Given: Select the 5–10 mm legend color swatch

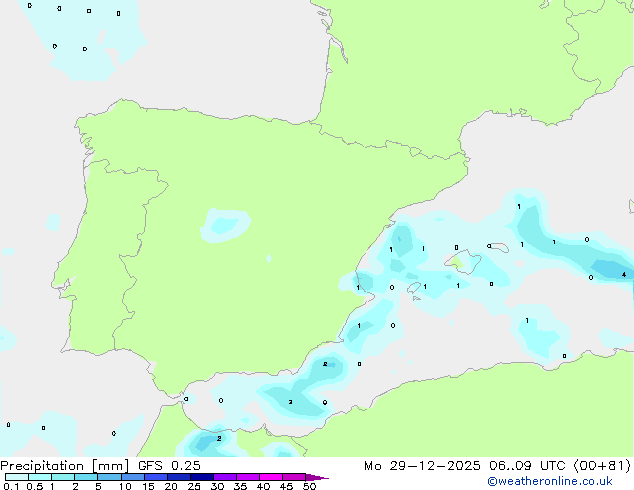Looking at the screenshot, I should tap(110, 477).
